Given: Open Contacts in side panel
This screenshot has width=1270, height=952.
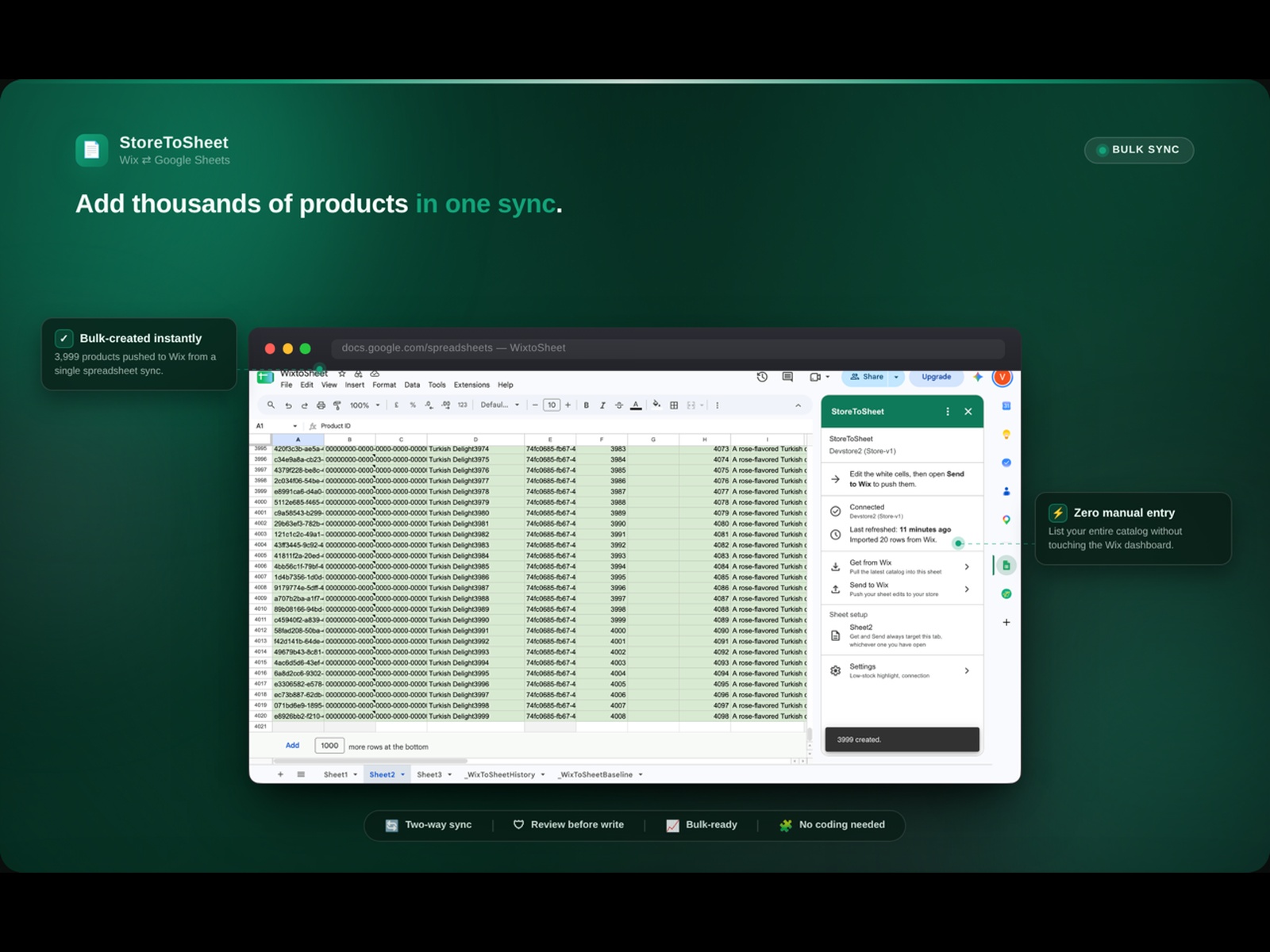Looking at the screenshot, I should [x=1006, y=491].
